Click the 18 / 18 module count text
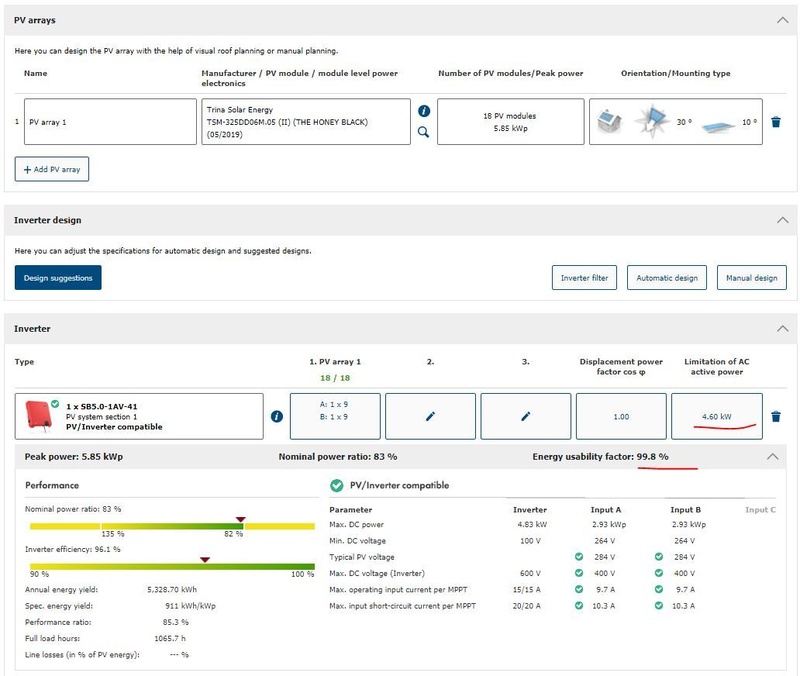The width and height of the screenshot is (800, 676). [335, 378]
